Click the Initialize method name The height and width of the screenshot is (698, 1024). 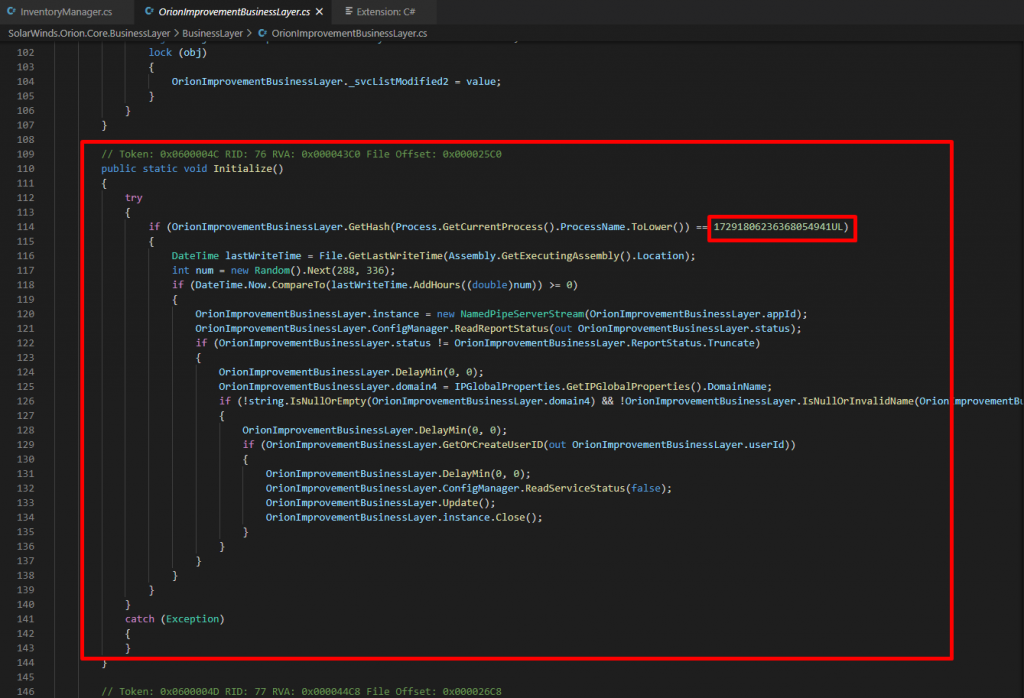(x=242, y=168)
